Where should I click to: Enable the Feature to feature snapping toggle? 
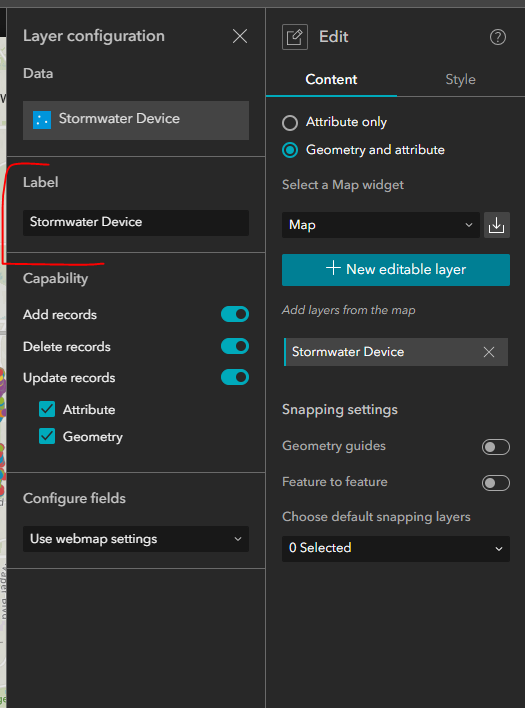click(x=496, y=483)
